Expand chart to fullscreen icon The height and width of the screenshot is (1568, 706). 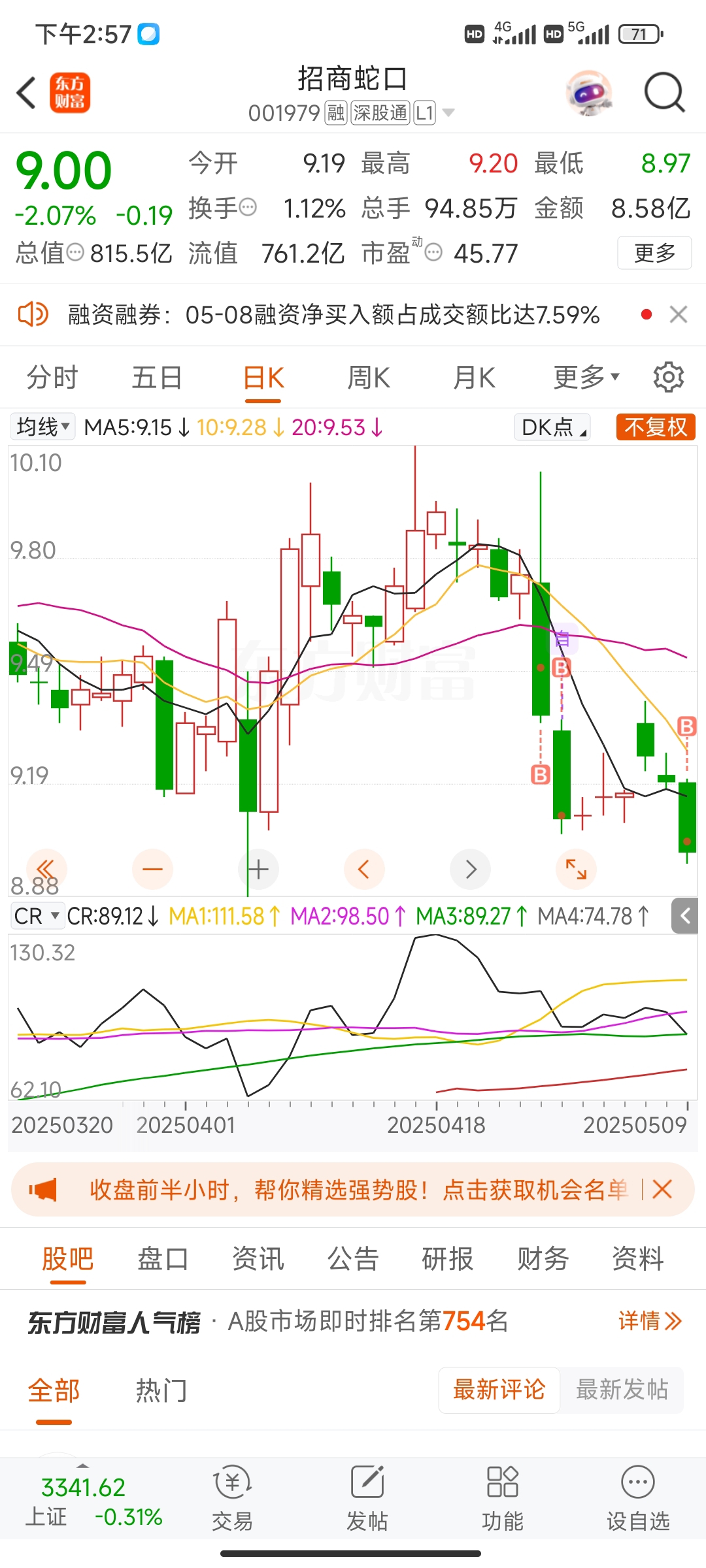pos(576,870)
